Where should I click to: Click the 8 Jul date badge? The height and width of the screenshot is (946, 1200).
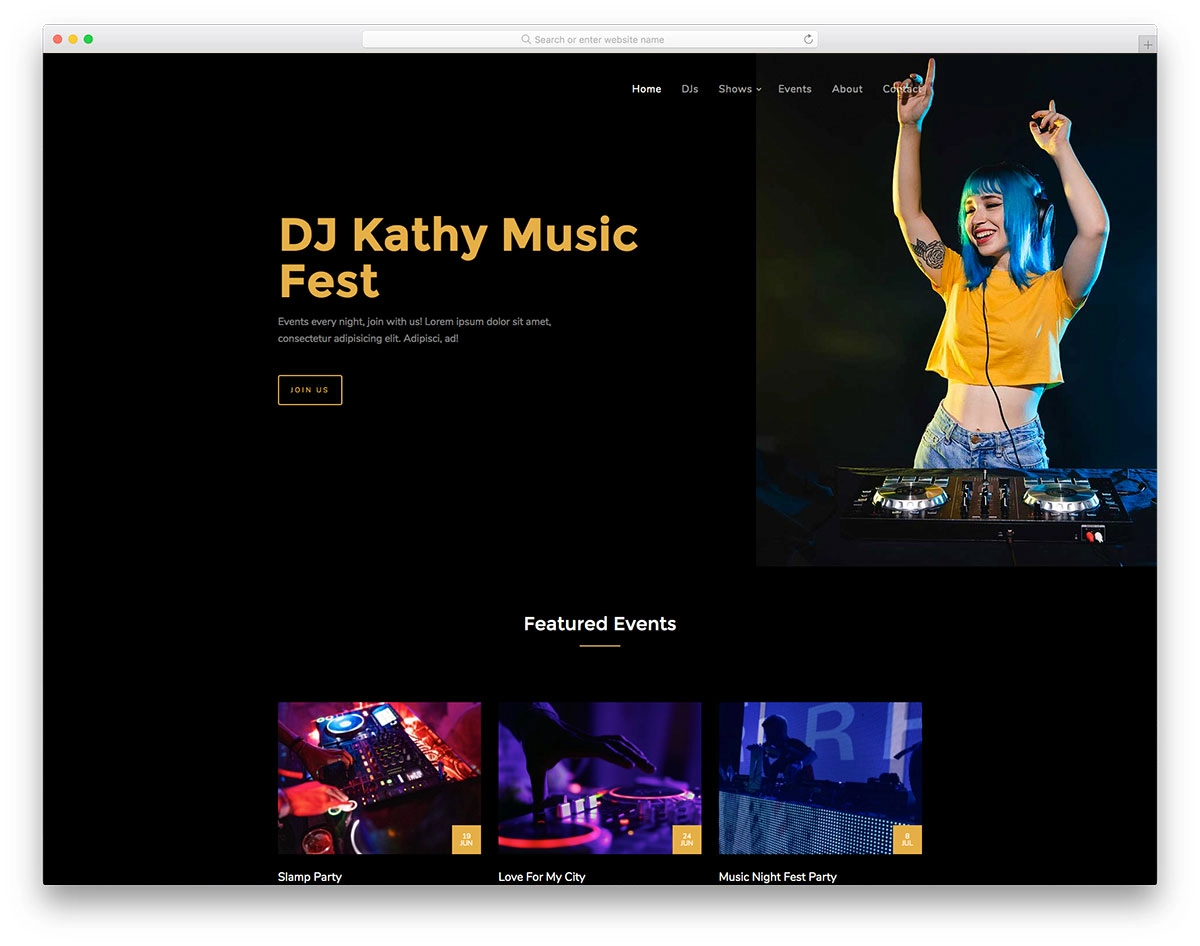tap(907, 840)
